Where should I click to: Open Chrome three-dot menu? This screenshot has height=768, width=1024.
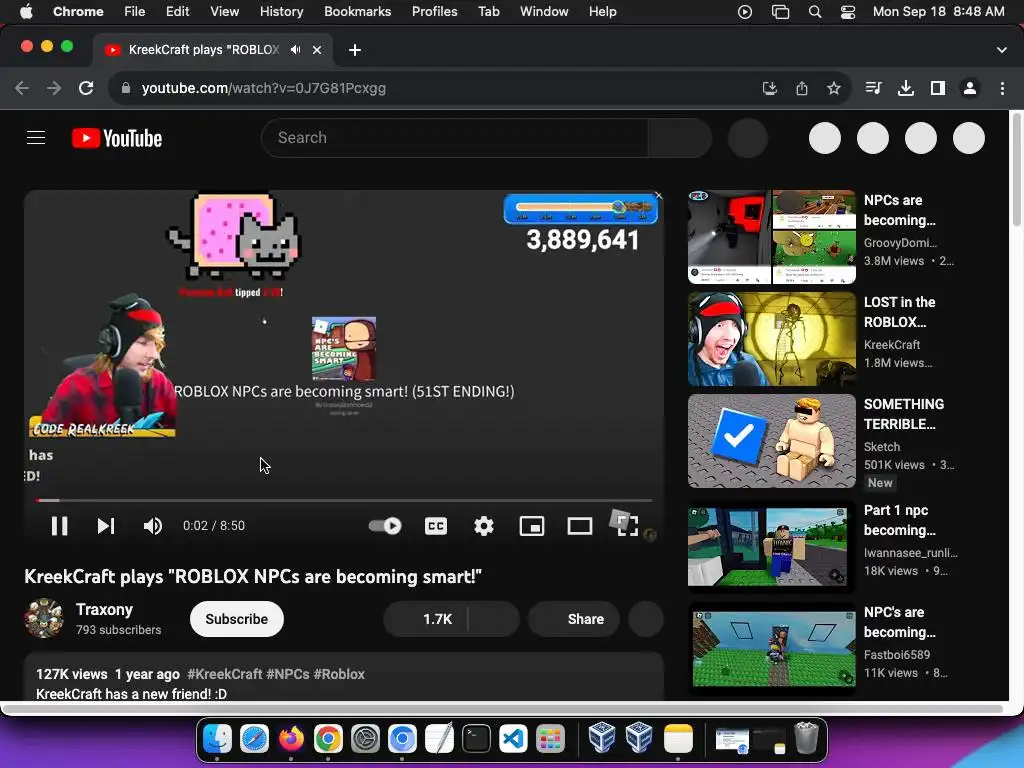(x=1002, y=88)
